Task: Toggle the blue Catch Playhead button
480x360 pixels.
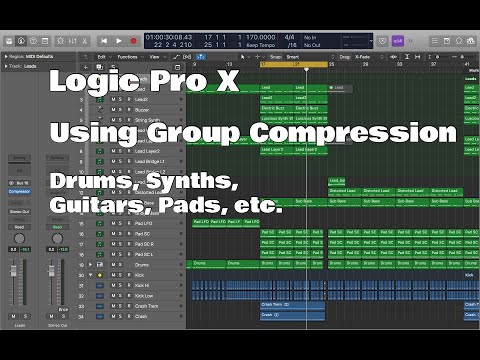Action: tap(200, 57)
